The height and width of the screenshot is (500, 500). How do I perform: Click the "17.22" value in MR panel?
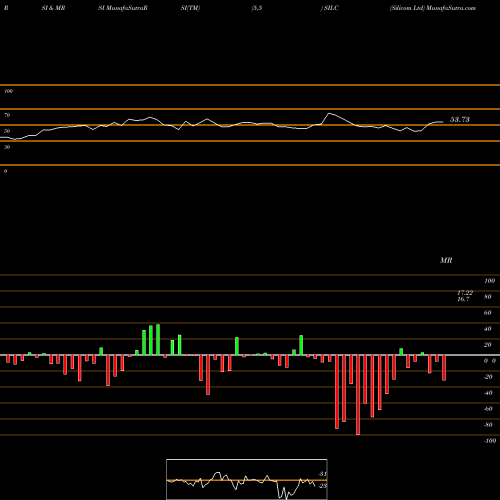point(465,293)
